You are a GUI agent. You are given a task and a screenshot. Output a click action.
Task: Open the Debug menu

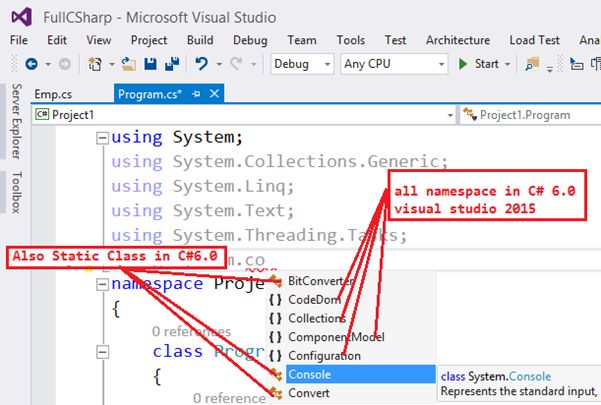tap(250, 40)
